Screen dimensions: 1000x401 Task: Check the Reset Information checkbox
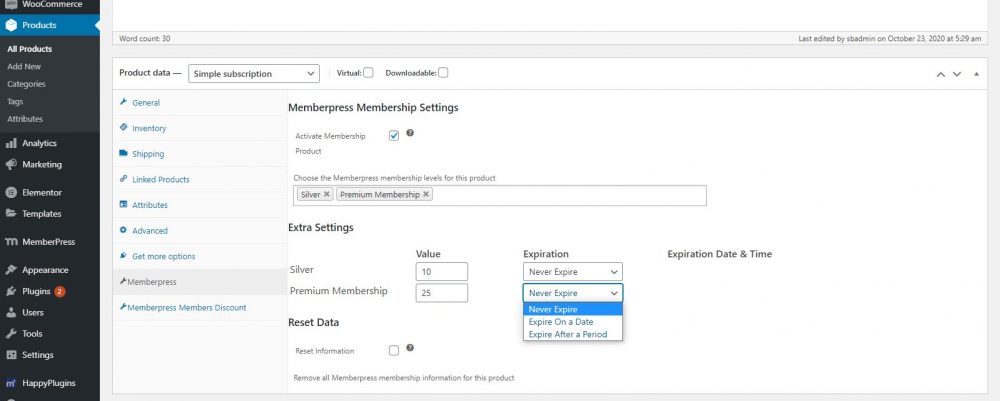pos(393,350)
